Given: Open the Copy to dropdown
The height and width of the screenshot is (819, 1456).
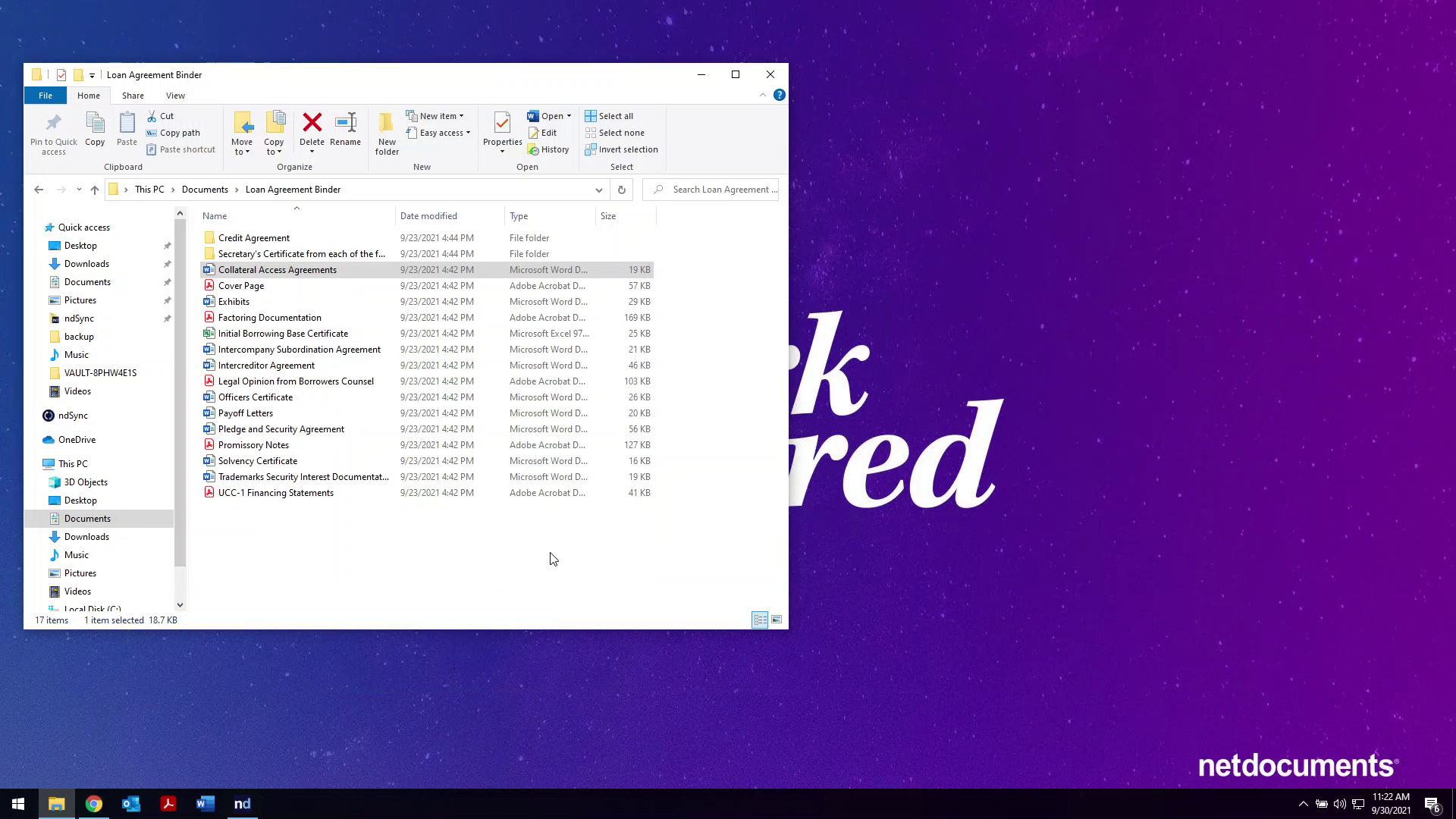Looking at the screenshot, I should pyautogui.click(x=274, y=133).
